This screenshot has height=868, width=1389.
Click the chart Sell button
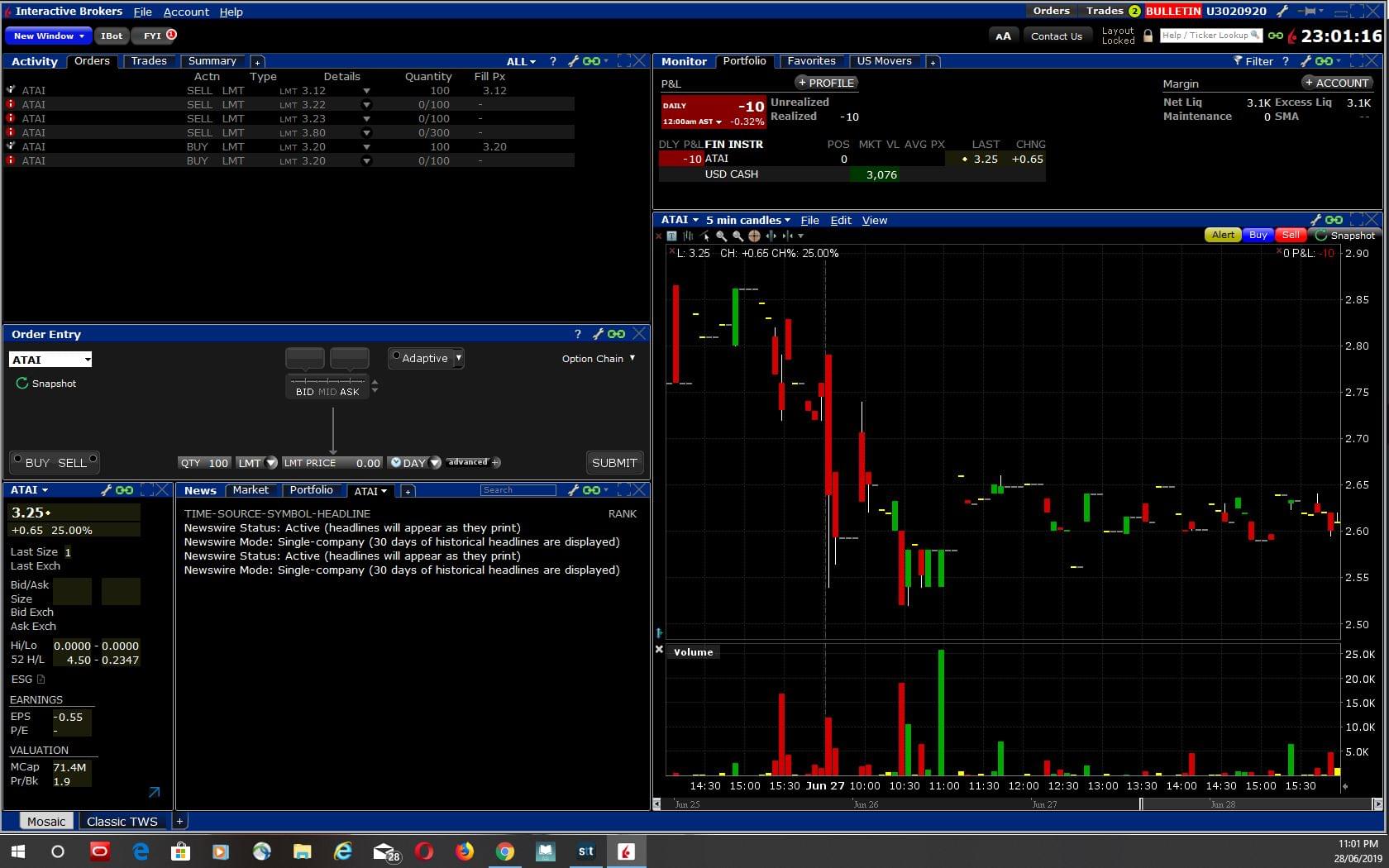[x=1291, y=236]
